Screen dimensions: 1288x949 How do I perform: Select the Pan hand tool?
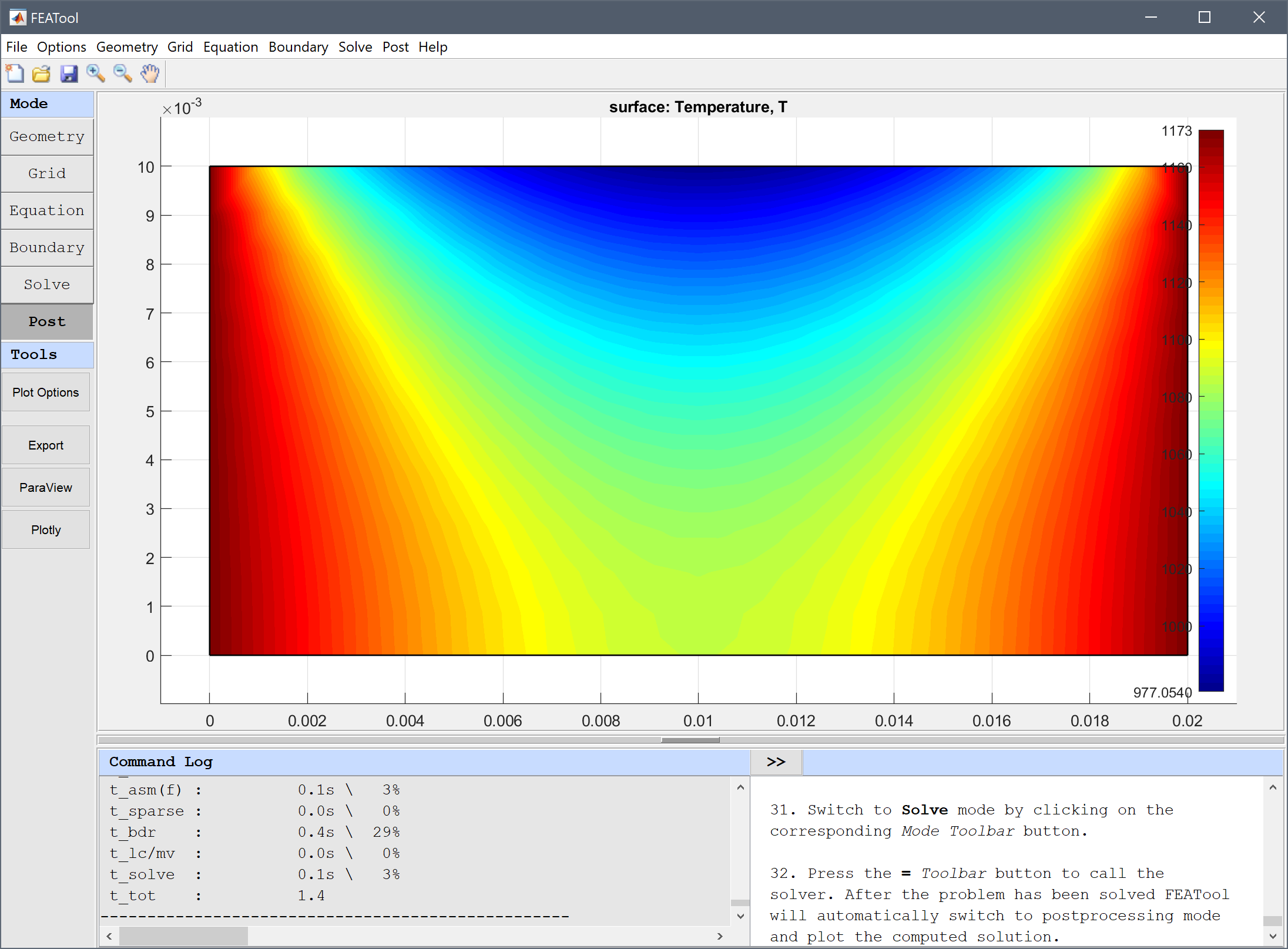coord(150,73)
